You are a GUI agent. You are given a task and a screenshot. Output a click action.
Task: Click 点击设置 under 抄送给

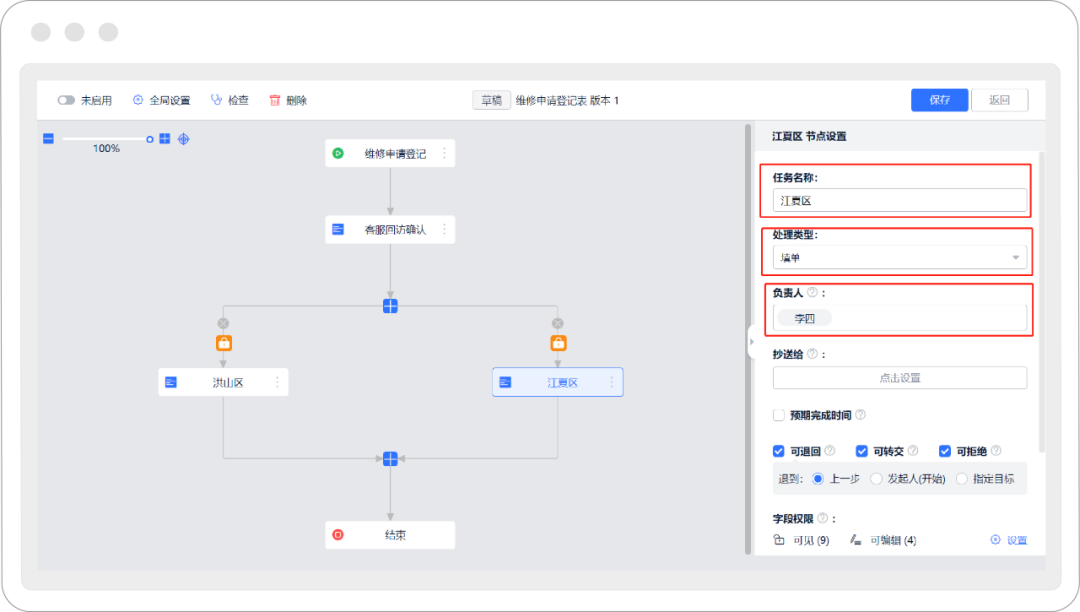(x=899, y=378)
